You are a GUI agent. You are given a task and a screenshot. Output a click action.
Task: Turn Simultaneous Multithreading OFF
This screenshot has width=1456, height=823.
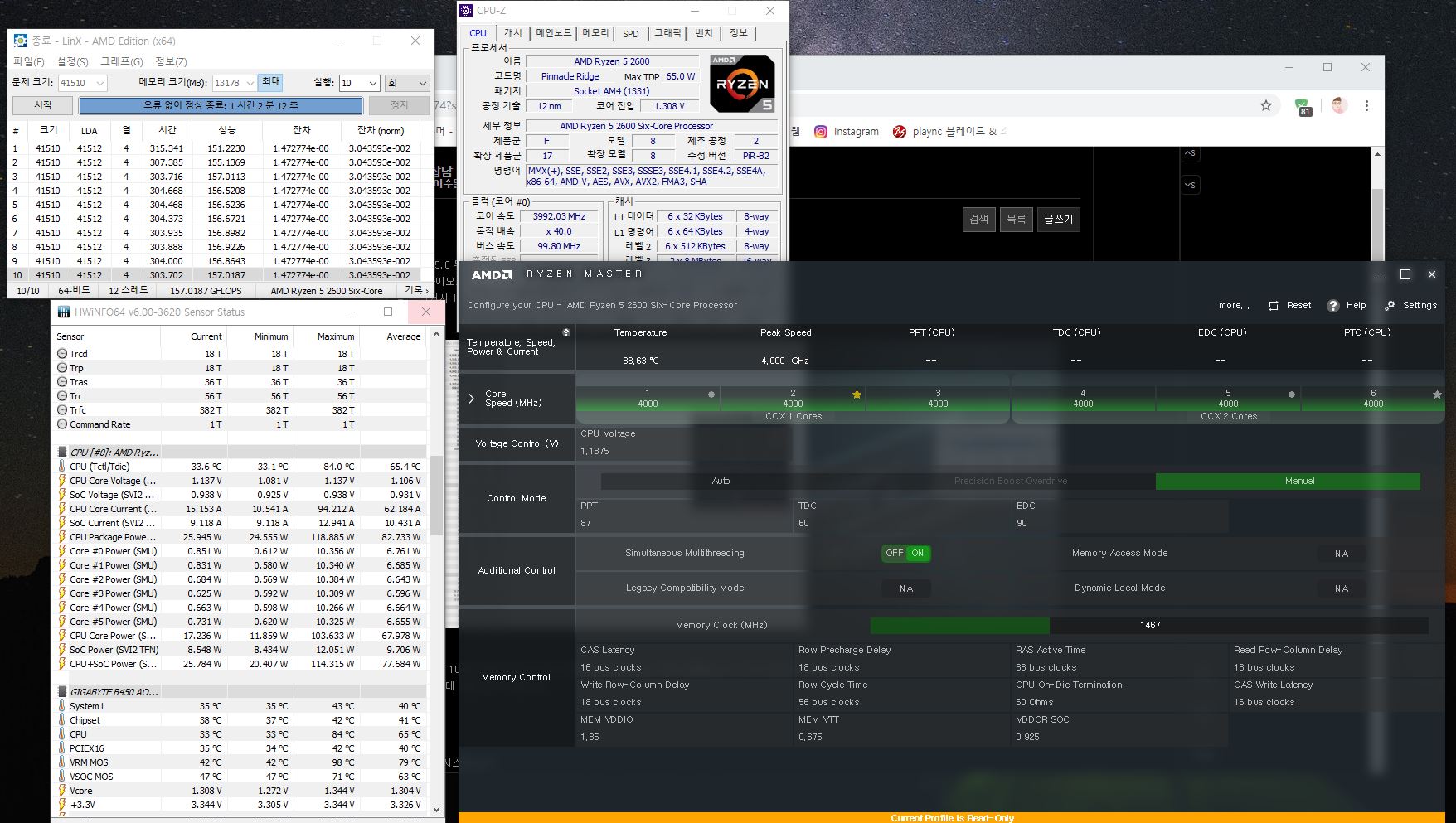[x=894, y=553]
